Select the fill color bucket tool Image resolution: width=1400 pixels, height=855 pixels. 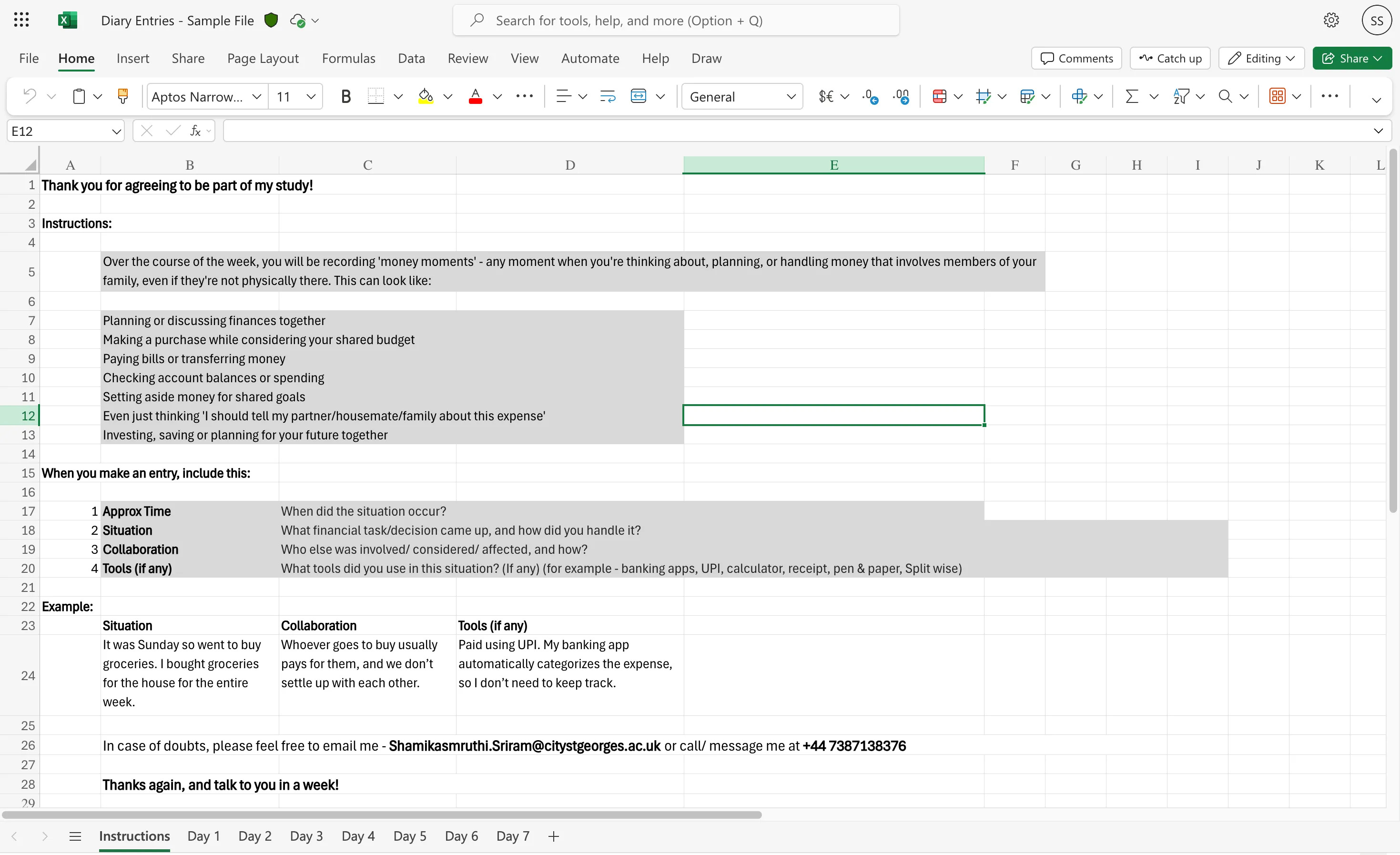pyautogui.click(x=426, y=96)
